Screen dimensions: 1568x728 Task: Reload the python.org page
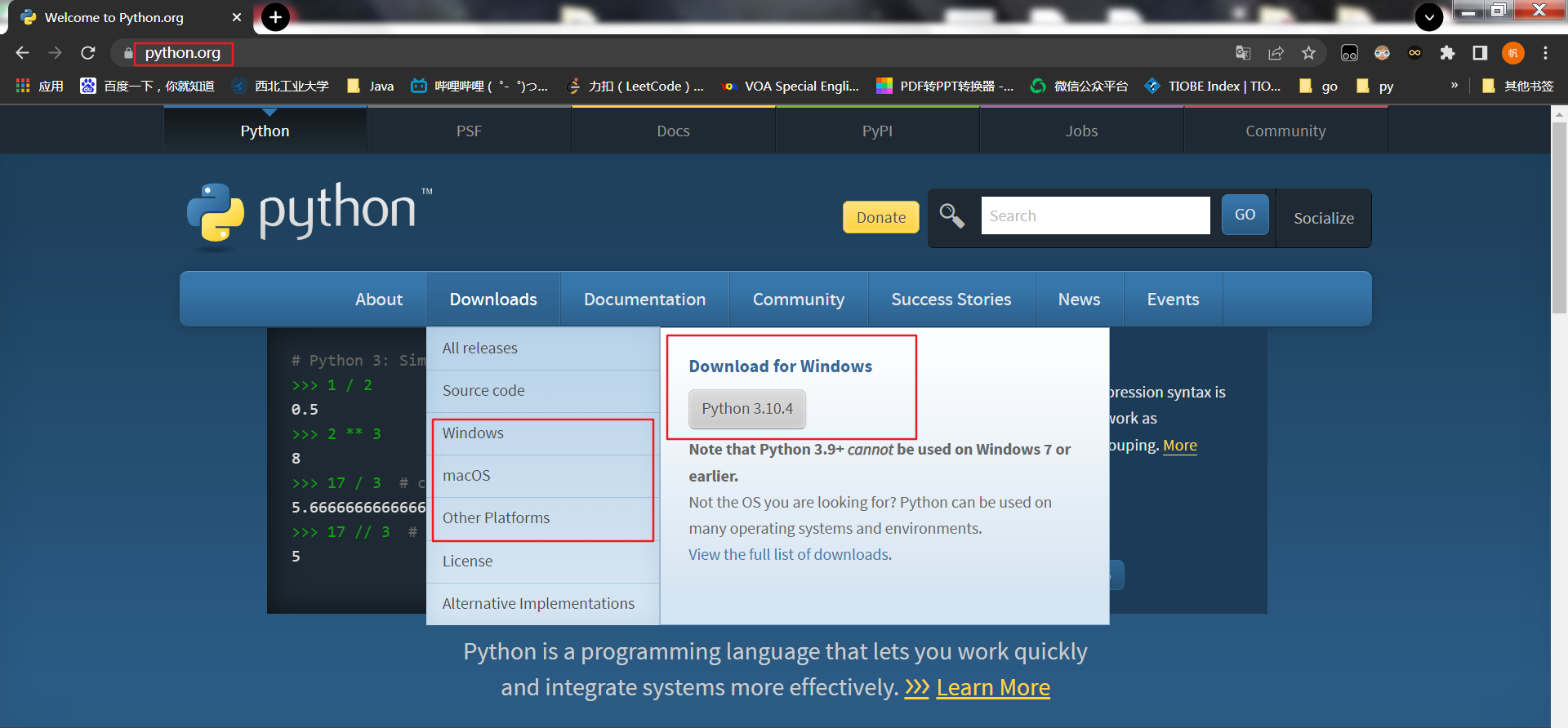tap(88, 53)
